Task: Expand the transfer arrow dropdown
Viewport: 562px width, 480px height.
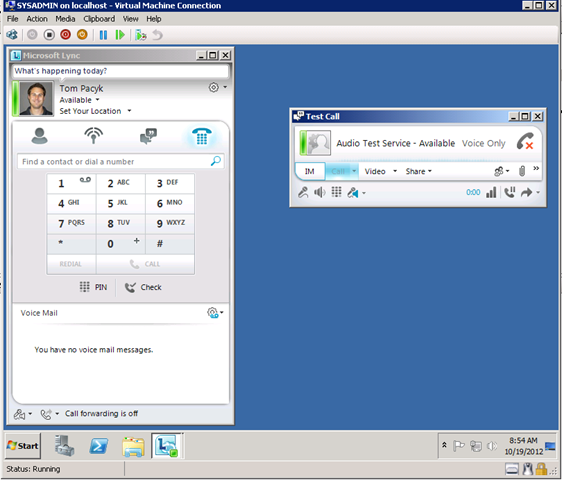Action: coord(538,193)
